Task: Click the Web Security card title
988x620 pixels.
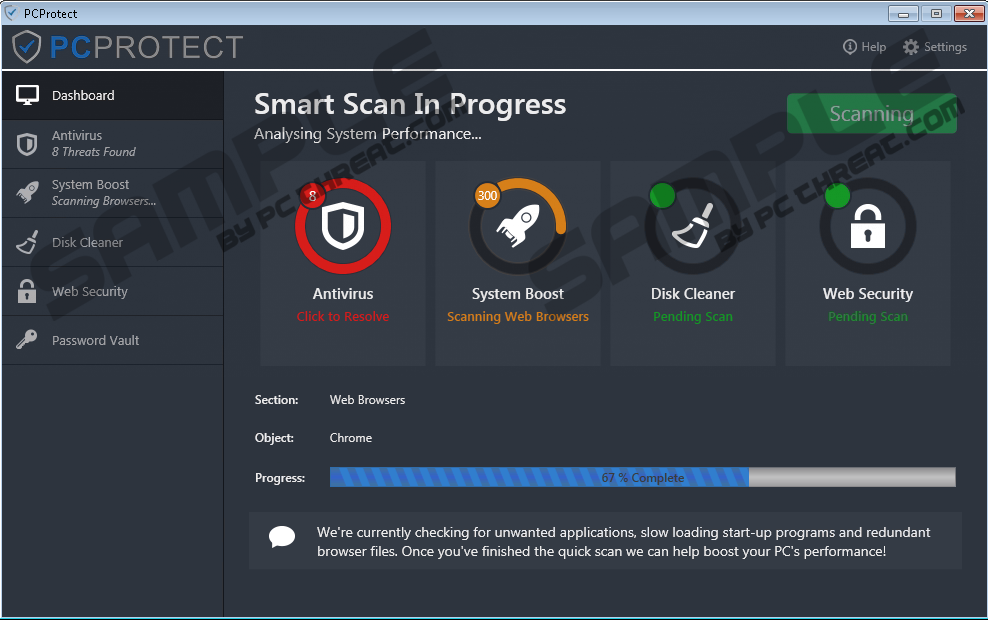Action: coord(868,294)
